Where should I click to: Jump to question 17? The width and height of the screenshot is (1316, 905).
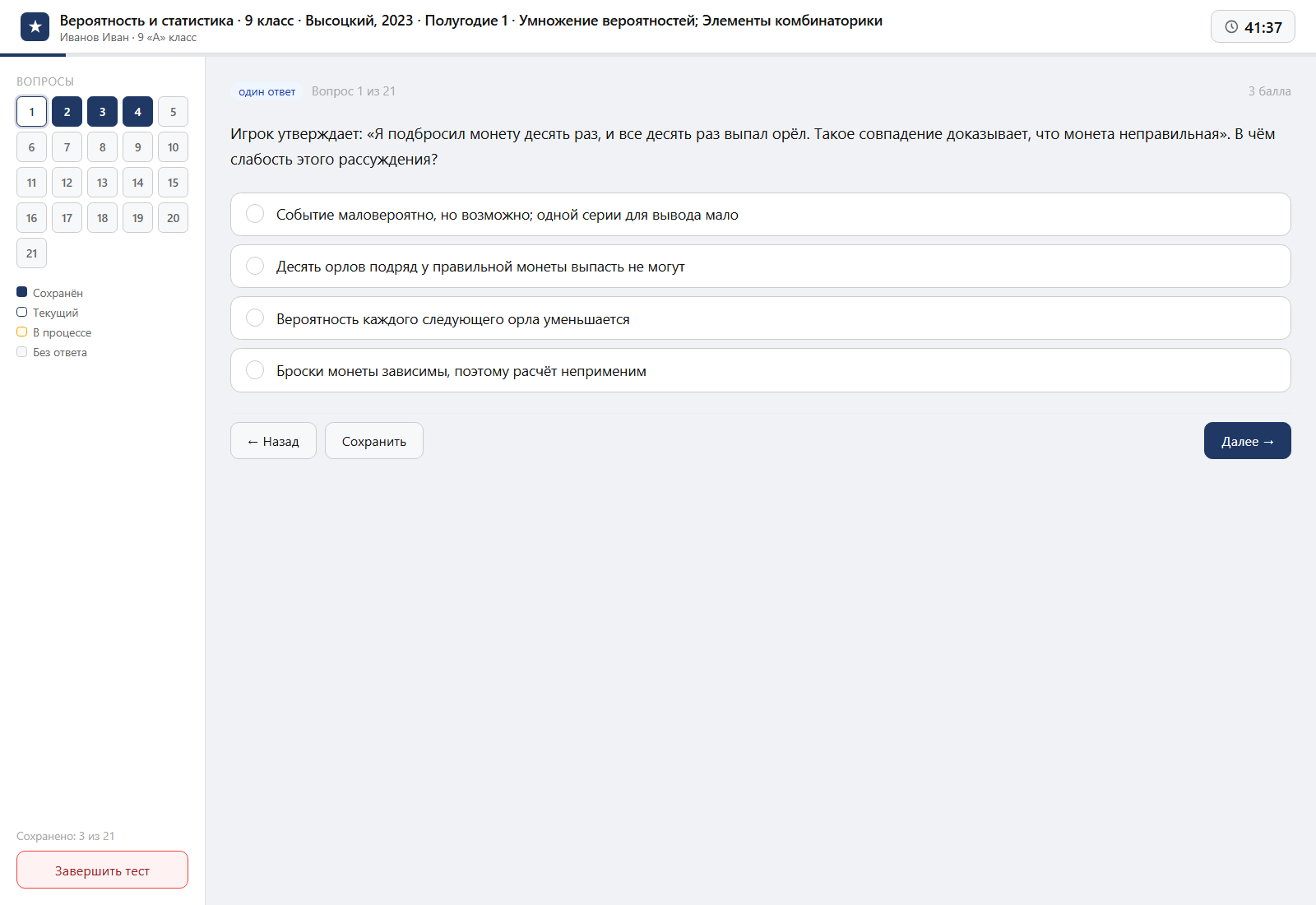(x=67, y=218)
